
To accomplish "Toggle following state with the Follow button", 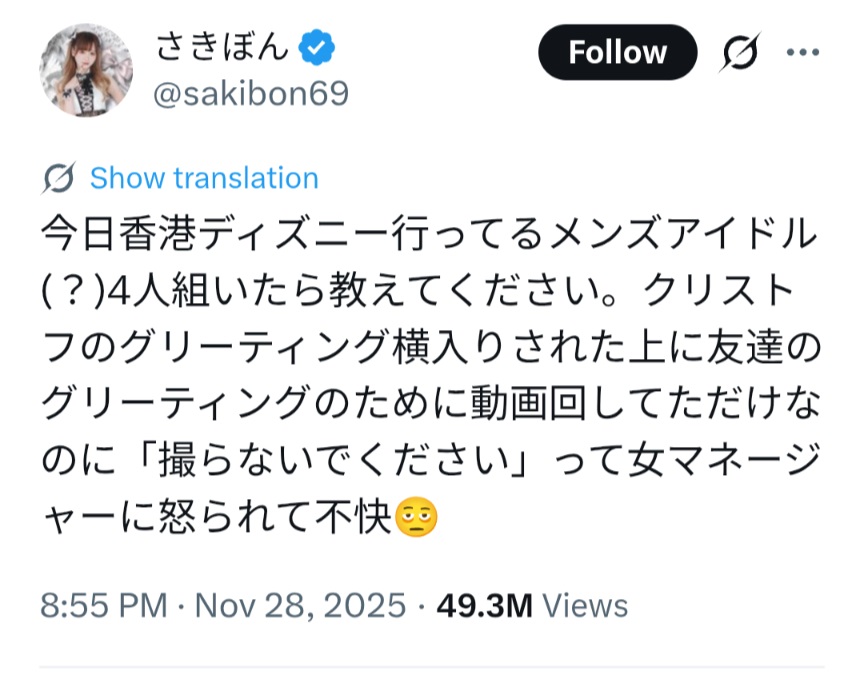I will 617,53.
